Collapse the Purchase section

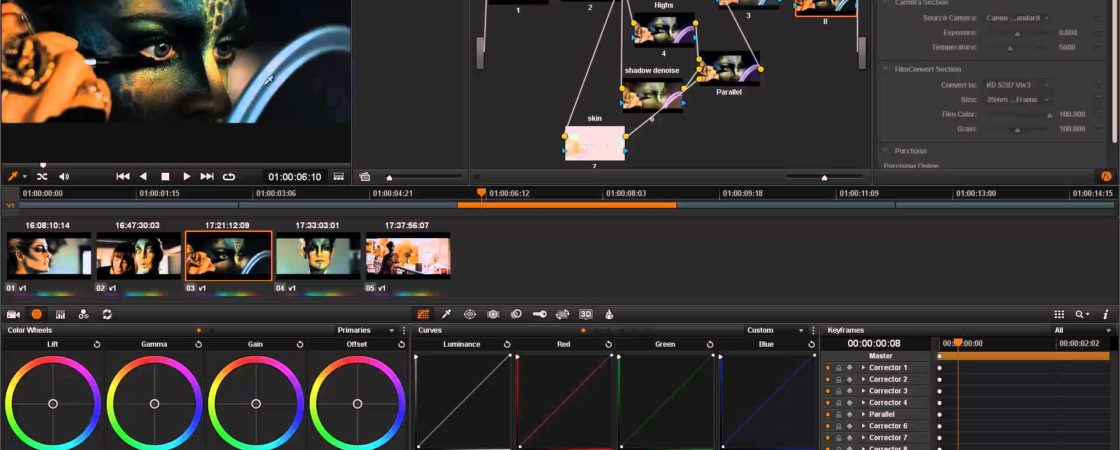coord(886,151)
